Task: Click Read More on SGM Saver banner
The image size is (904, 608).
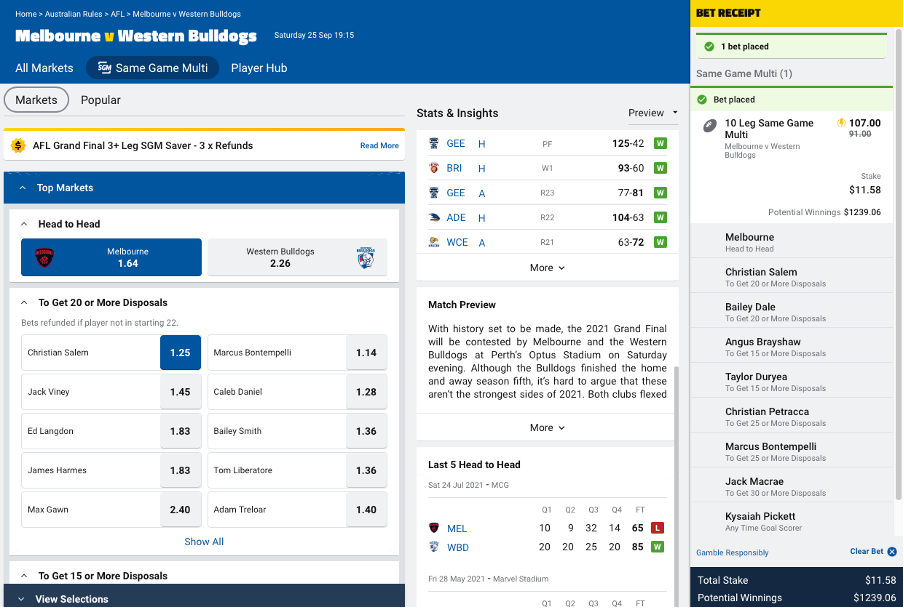Action: tap(379, 146)
